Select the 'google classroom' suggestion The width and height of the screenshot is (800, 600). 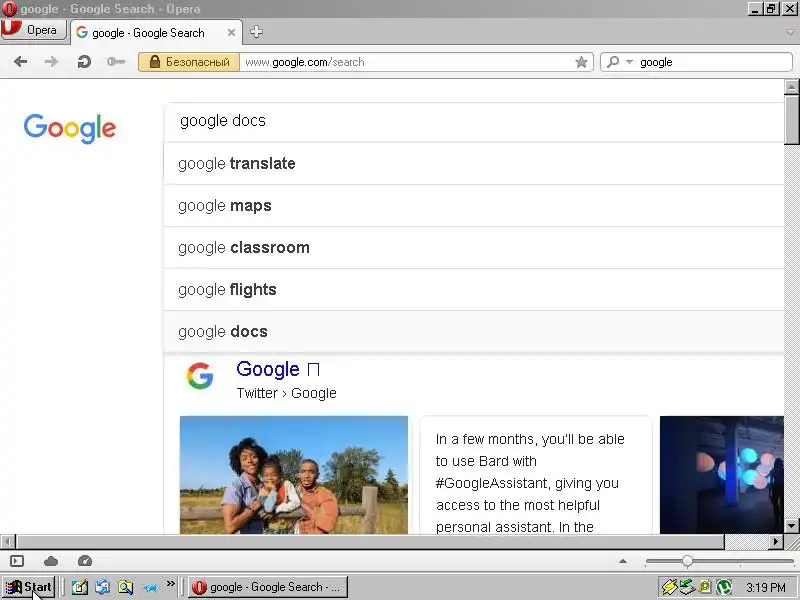(474, 247)
